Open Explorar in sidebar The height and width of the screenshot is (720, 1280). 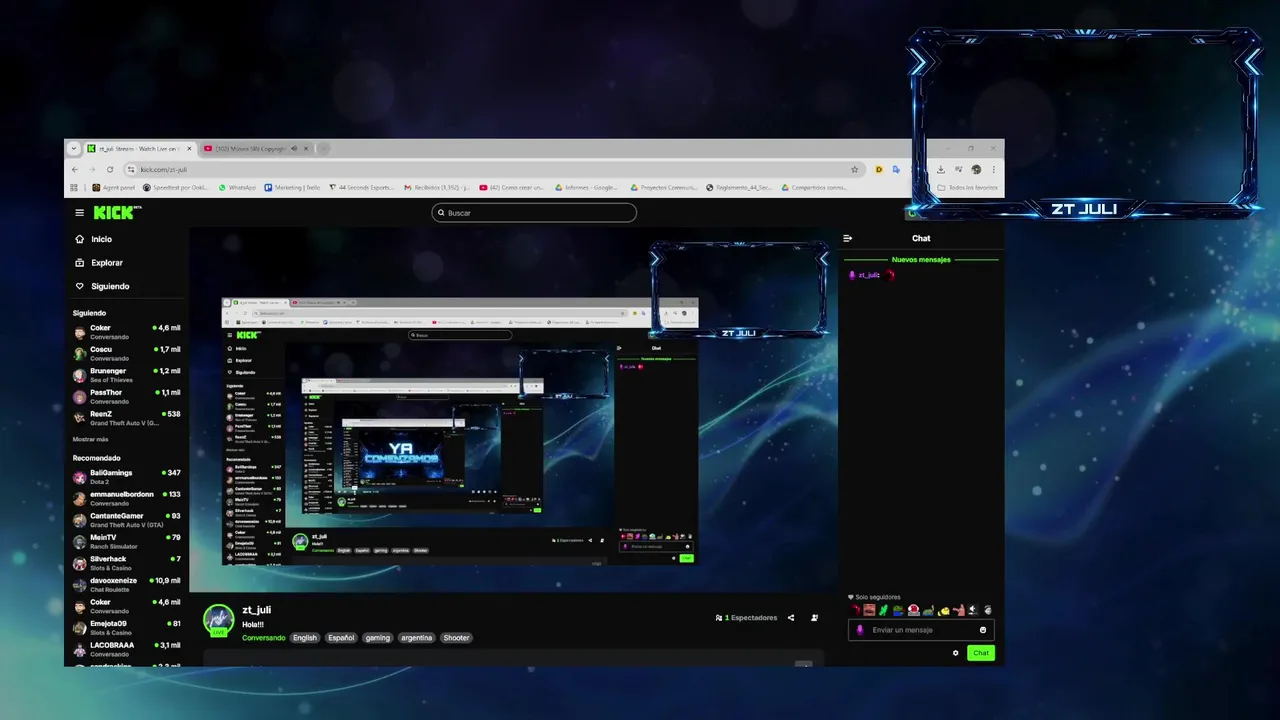[99, 263]
